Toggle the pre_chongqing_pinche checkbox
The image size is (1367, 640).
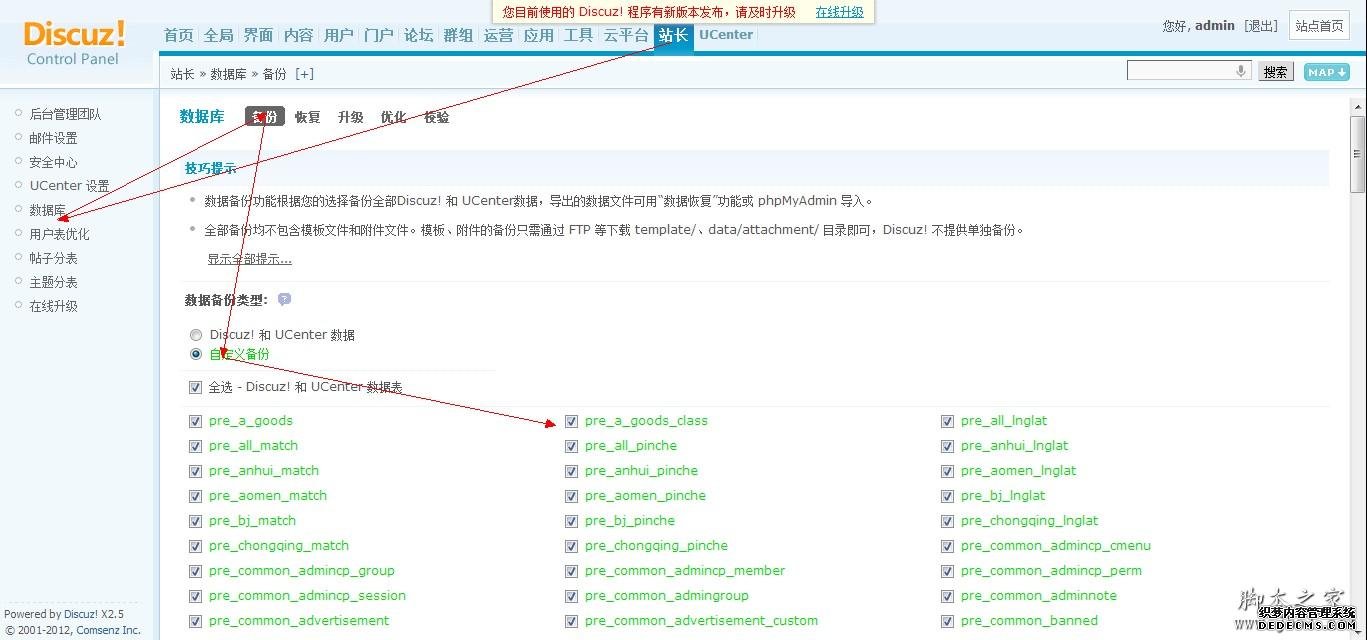[571, 546]
